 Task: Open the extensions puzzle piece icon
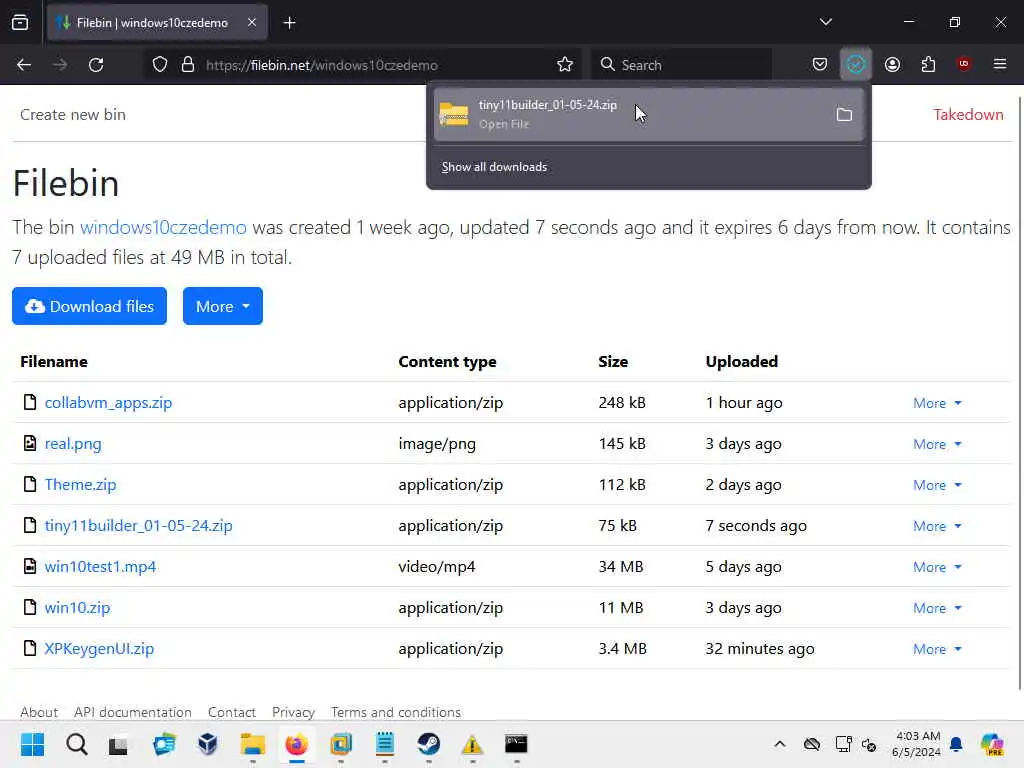(x=928, y=65)
